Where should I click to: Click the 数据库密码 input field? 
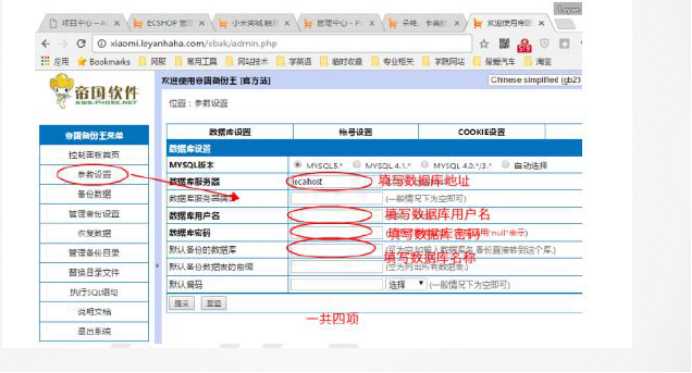tap(336, 232)
